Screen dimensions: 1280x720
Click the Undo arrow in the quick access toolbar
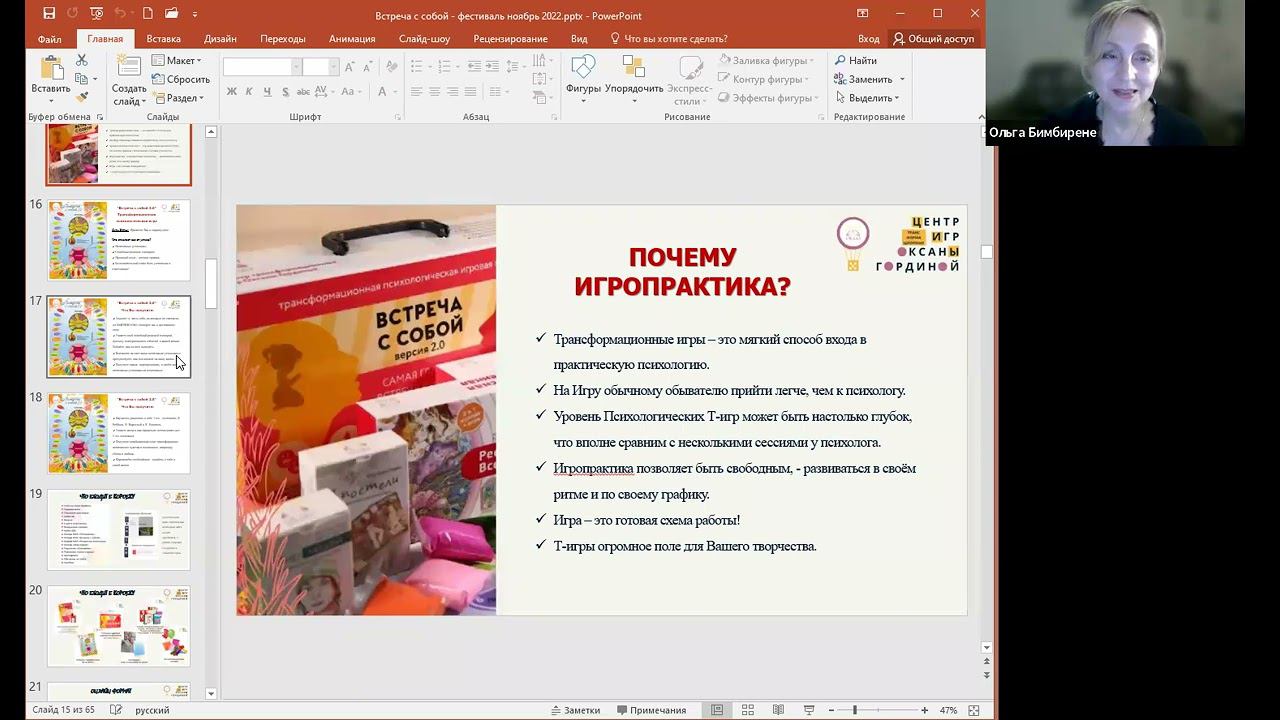[x=119, y=14]
